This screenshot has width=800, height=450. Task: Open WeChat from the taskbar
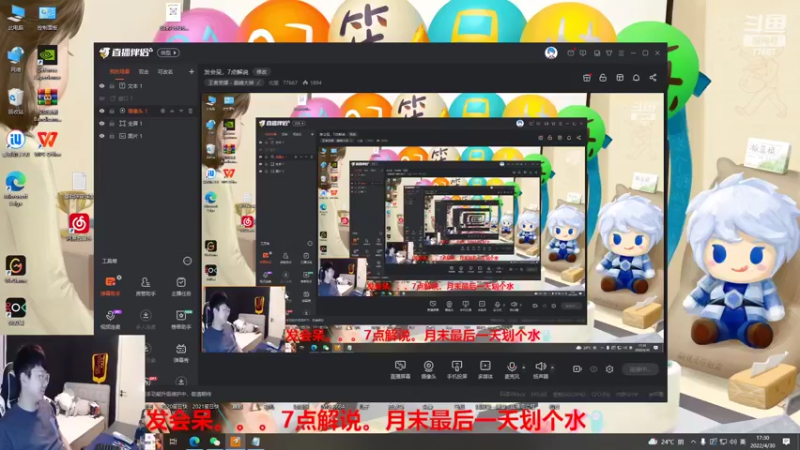coord(215,441)
